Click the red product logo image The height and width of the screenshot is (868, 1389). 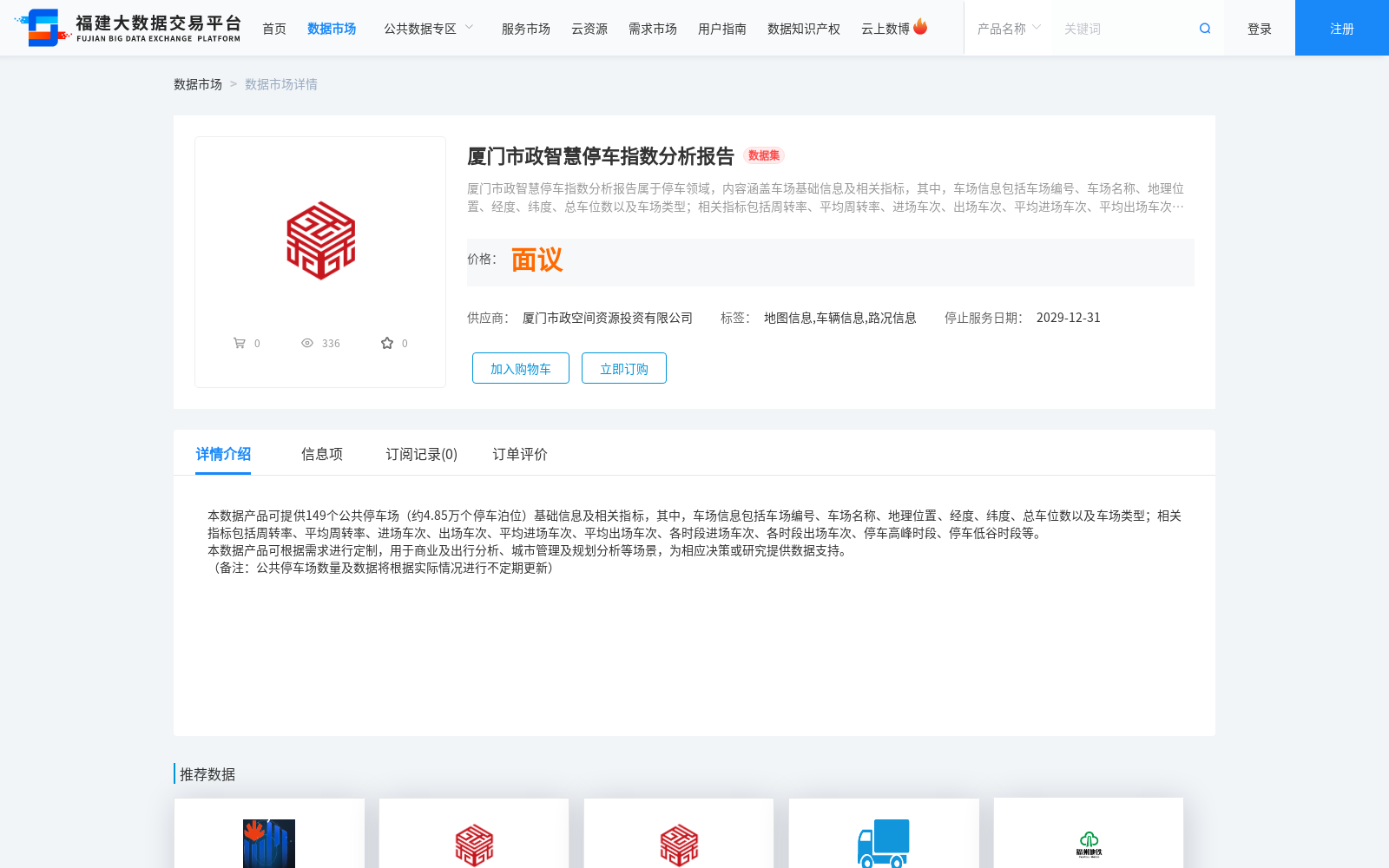pyautogui.click(x=321, y=240)
